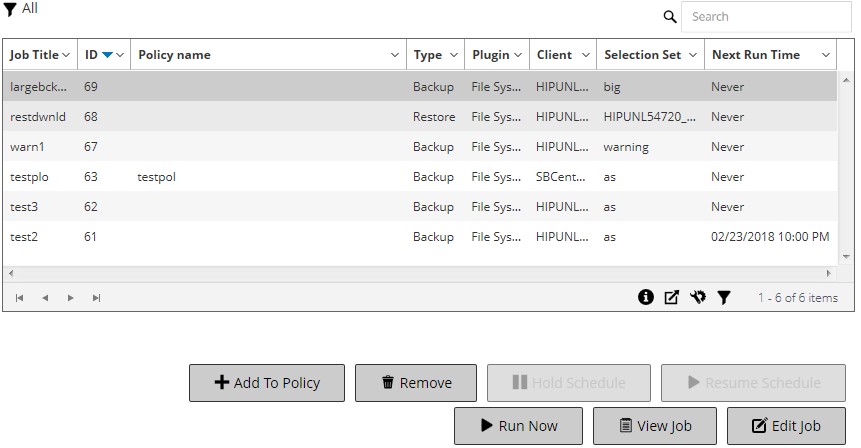861x448 pixels.
Task: Go to the first page of results
Action: click(20, 298)
